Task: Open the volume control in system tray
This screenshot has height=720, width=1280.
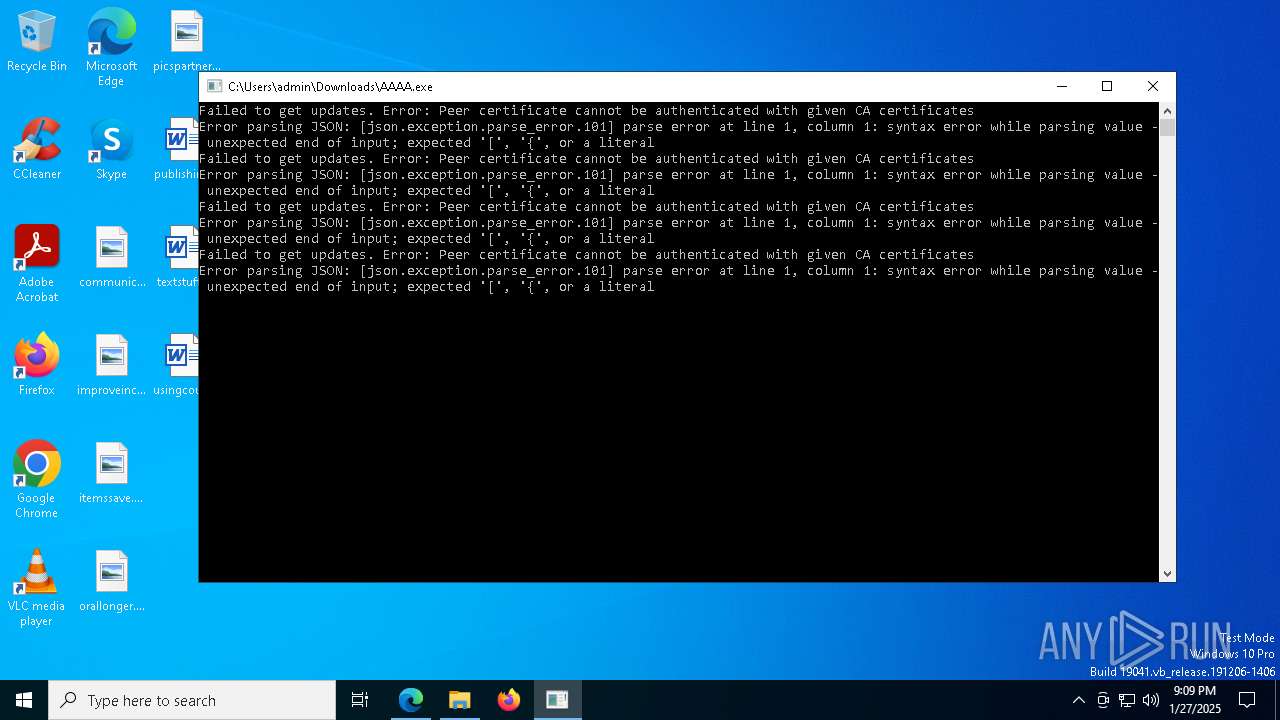Action: [x=1151, y=700]
